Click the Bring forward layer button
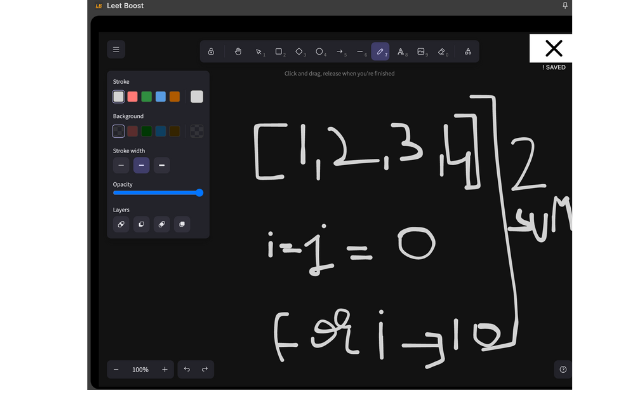 click(x=162, y=224)
